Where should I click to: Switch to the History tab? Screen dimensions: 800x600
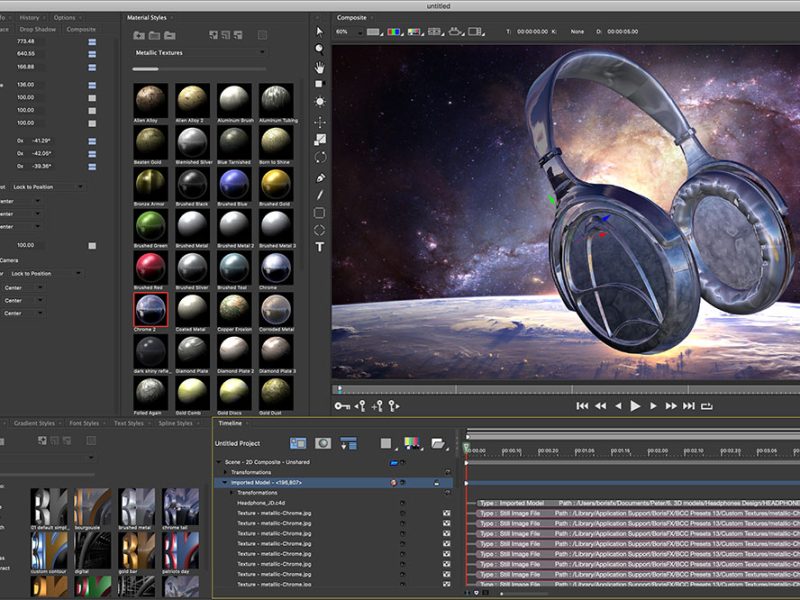click(29, 17)
